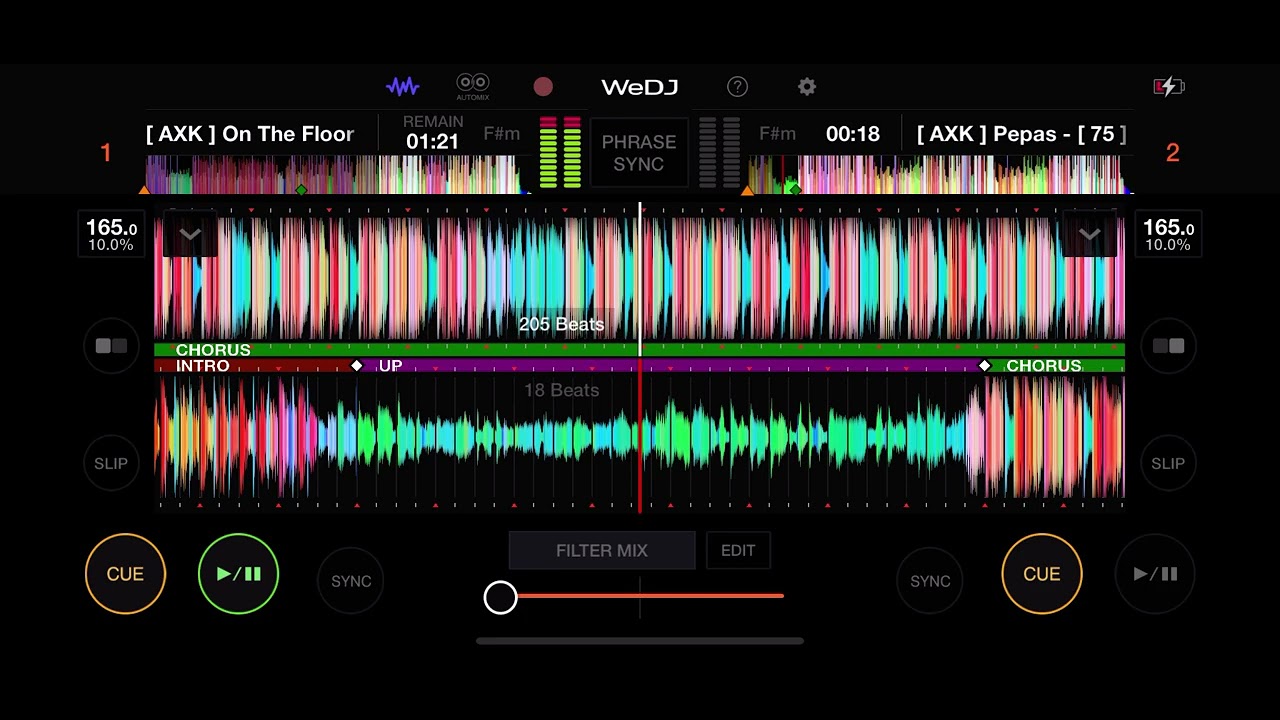Select the UP phrase on deck 2

670,366
